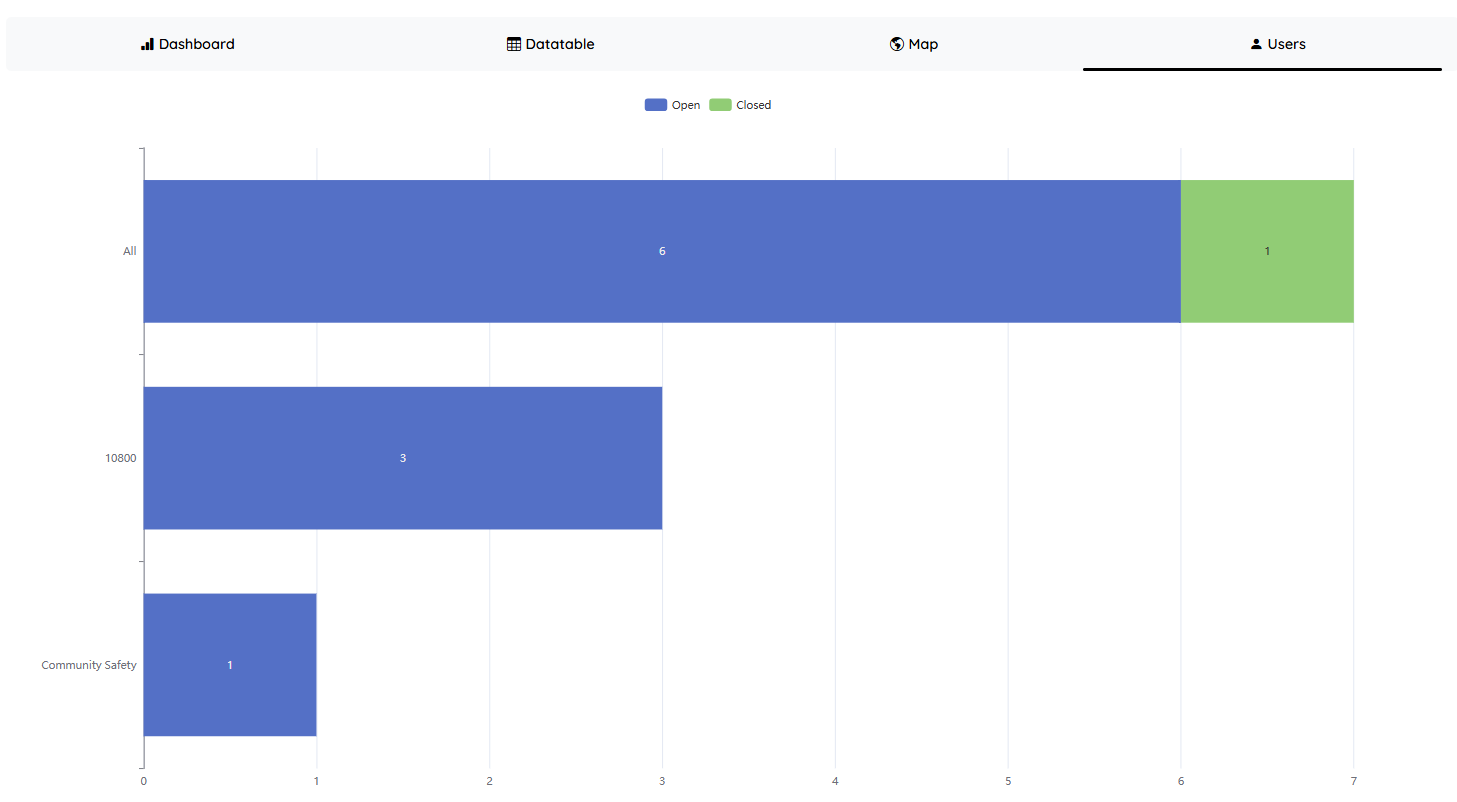The image size is (1457, 802).
Task: Click the x-axis value '2'
Action: tap(490, 781)
